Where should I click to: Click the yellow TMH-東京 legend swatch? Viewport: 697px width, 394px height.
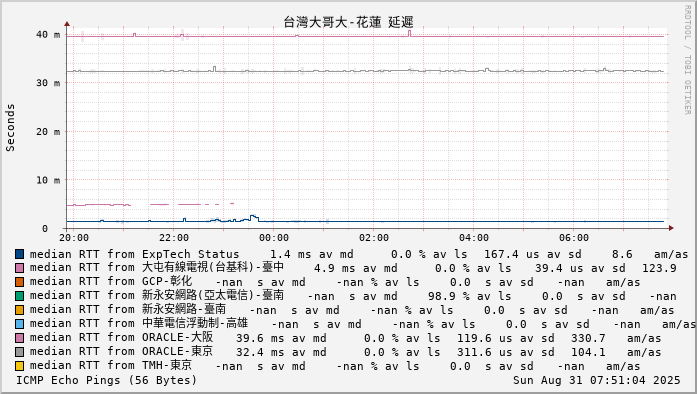19,366
